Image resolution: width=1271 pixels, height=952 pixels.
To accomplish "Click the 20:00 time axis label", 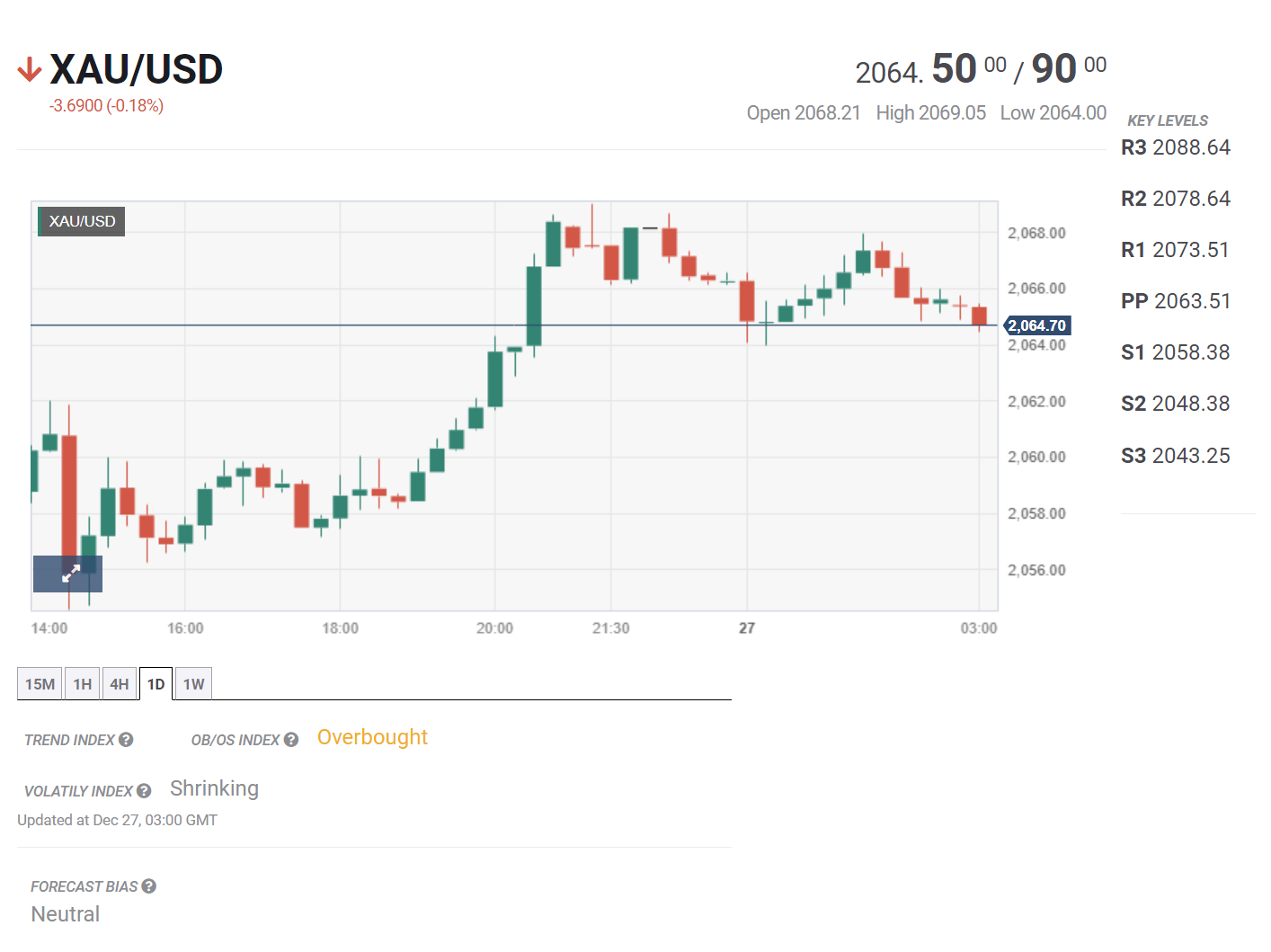I will tap(494, 628).
